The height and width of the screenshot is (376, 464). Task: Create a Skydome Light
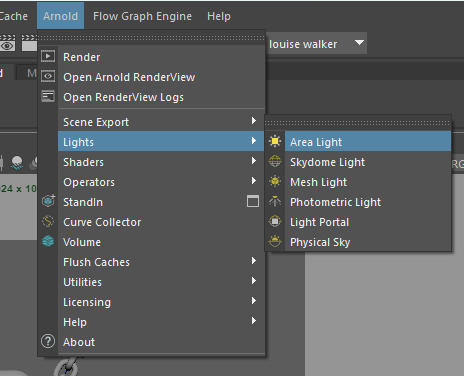(x=368, y=162)
